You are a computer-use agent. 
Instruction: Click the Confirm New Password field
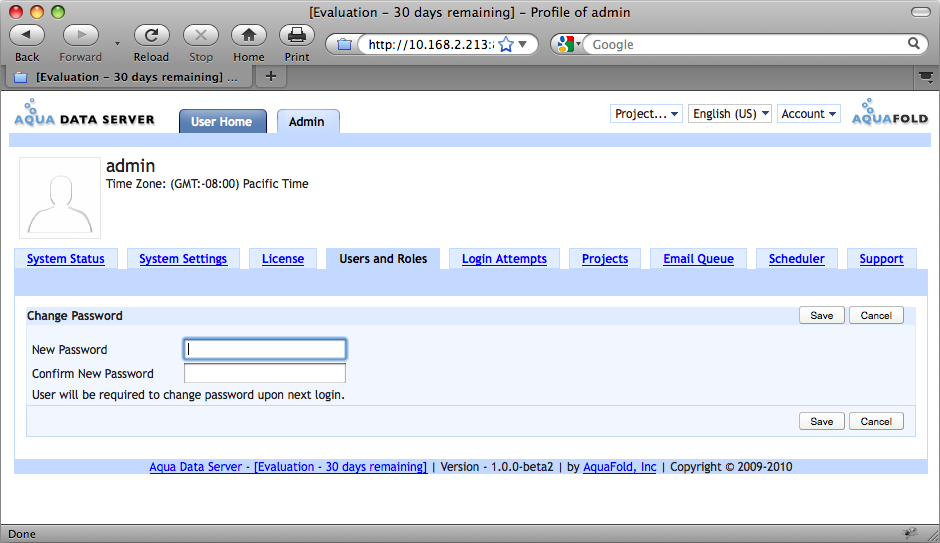pyautogui.click(x=265, y=373)
